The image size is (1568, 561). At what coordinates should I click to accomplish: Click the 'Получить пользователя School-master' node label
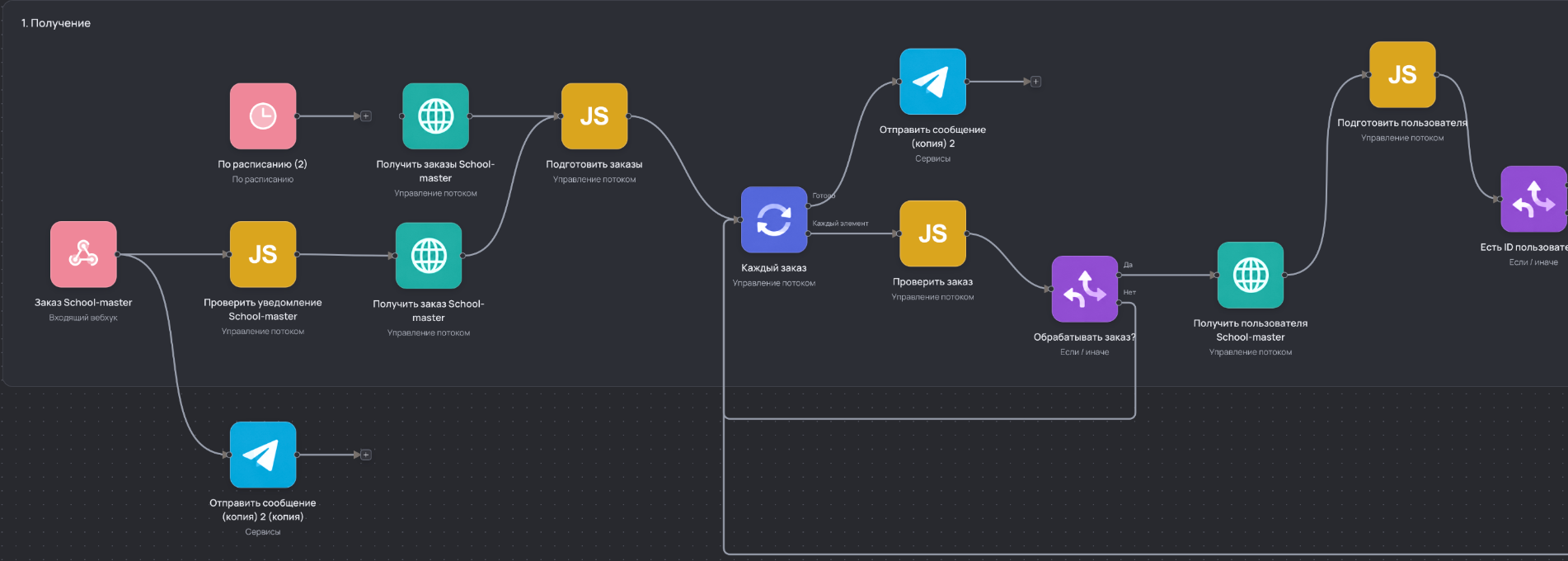coord(1251,330)
